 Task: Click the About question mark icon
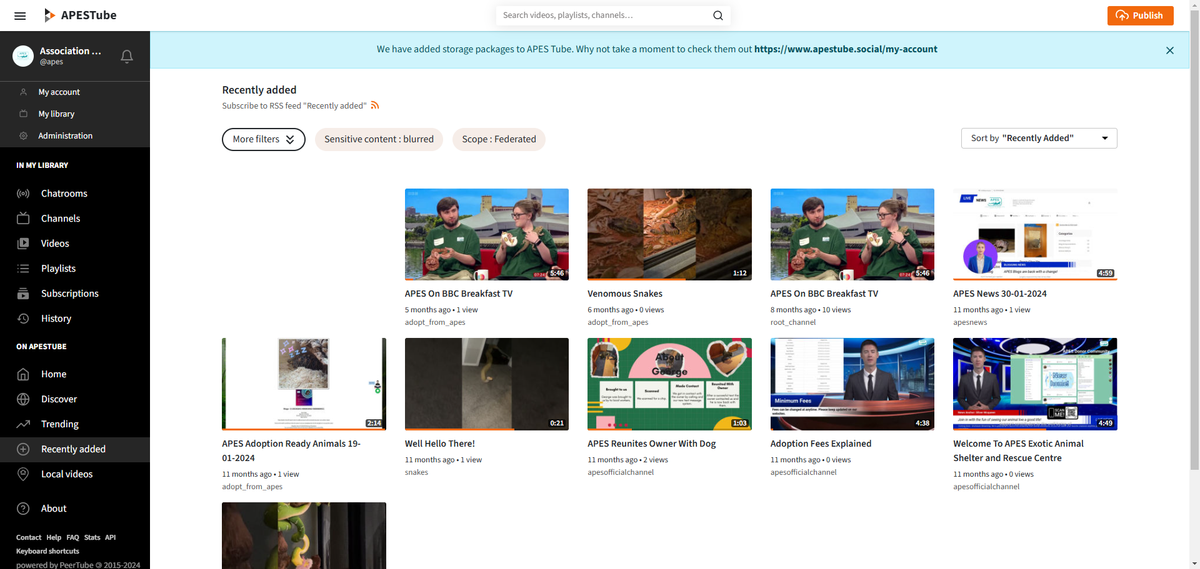tap(23, 508)
